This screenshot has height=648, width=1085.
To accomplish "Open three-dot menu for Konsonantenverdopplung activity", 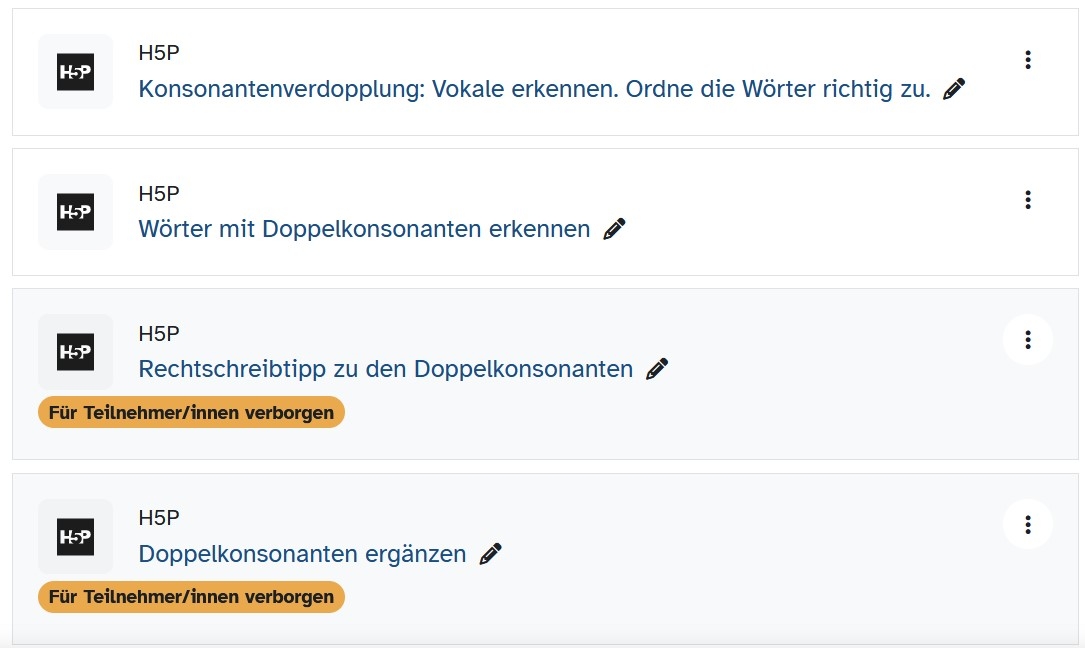I will [x=1027, y=60].
